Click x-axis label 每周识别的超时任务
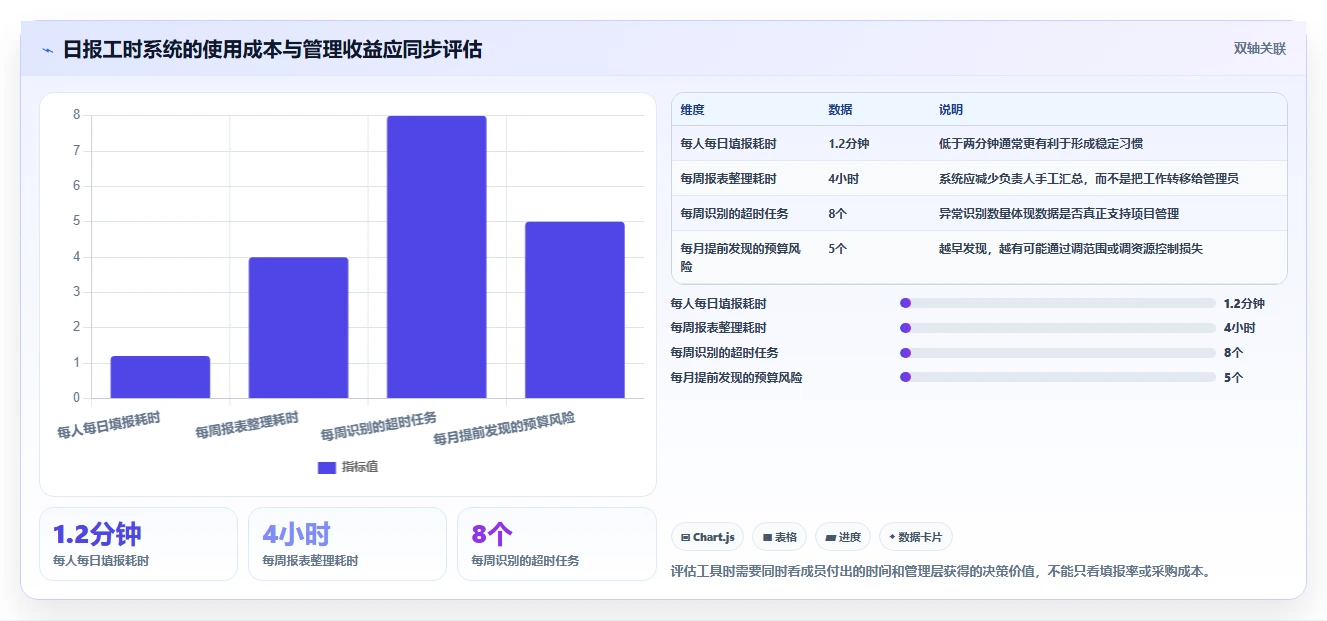The height and width of the screenshot is (621, 1327). coord(379,428)
